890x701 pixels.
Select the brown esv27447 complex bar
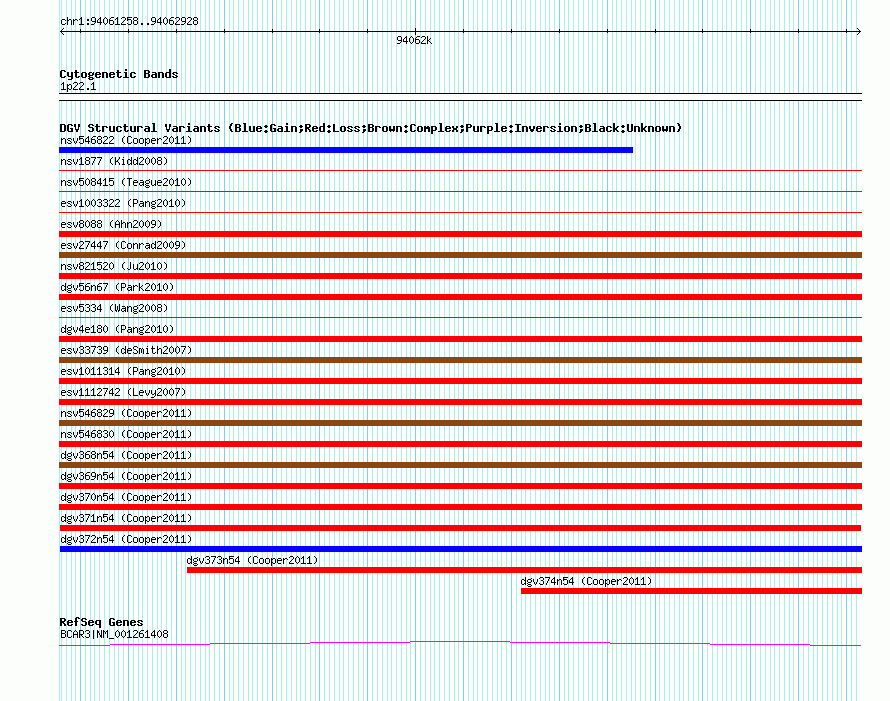tap(461, 255)
